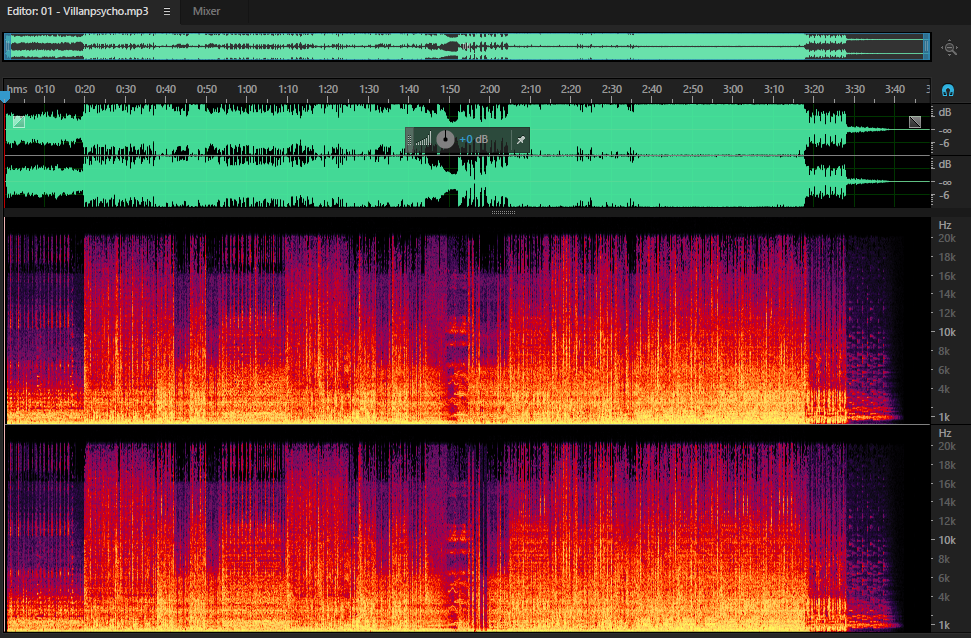Screen dimensions: 971x638
Task: Click the blue playhead marker on ruler
Action: pyautogui.click(x=5, y=97)
